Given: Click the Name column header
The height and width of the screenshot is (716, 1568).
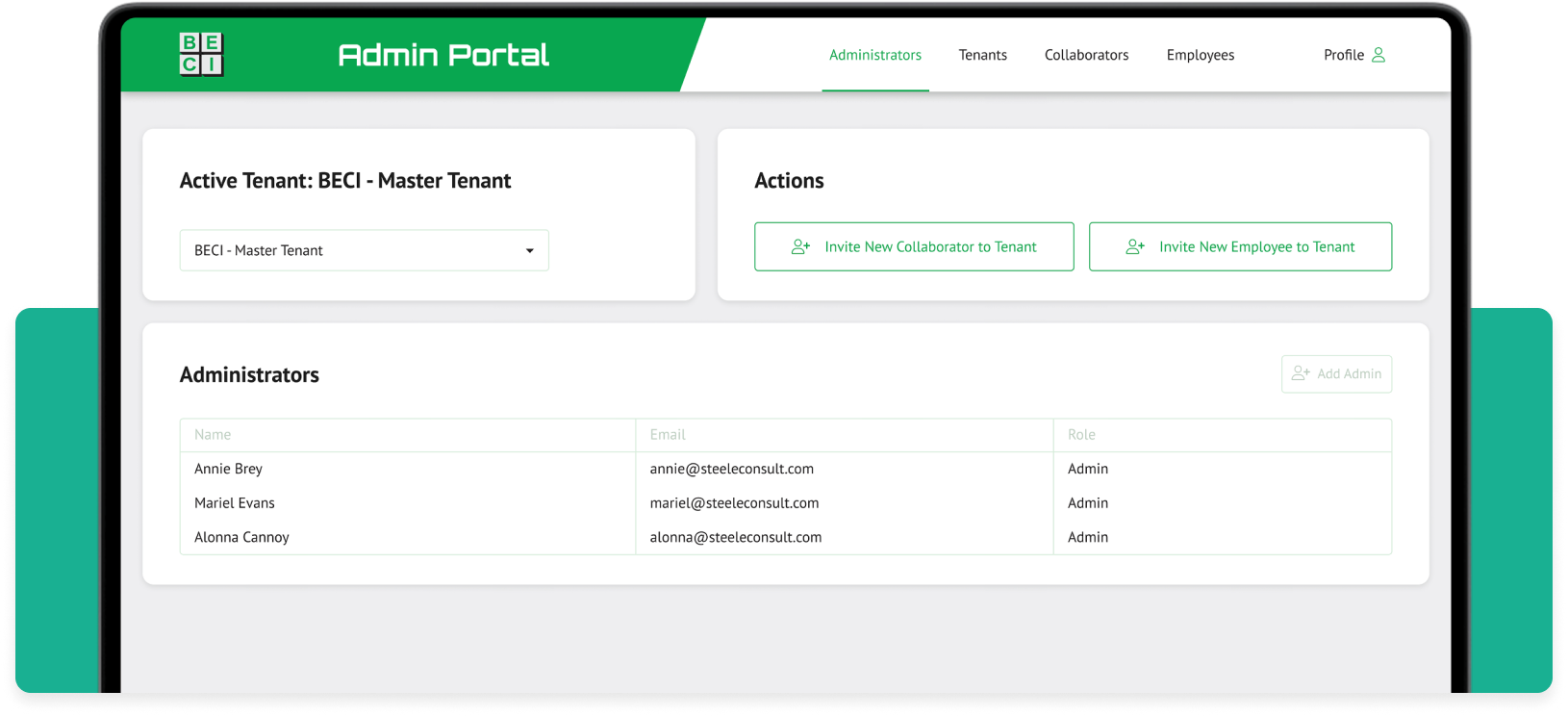Looking at the screenshot, I should click(213, 435).
